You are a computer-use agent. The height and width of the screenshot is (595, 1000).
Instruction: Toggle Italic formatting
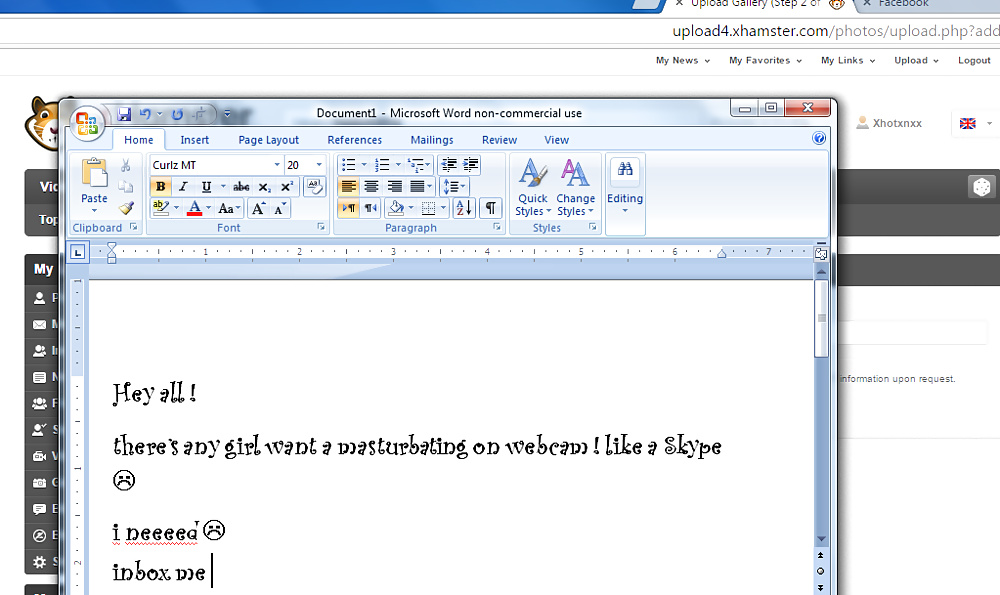183,187
